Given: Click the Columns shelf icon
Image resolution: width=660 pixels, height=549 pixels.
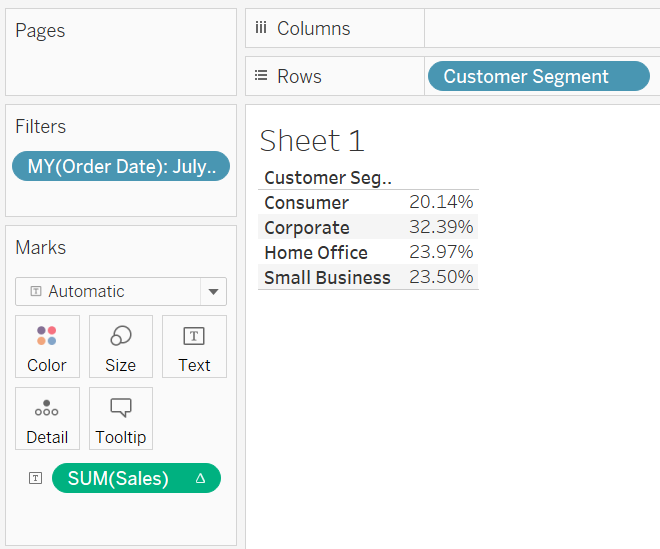Looking at the screenshot, I should [x=261, y=28].
